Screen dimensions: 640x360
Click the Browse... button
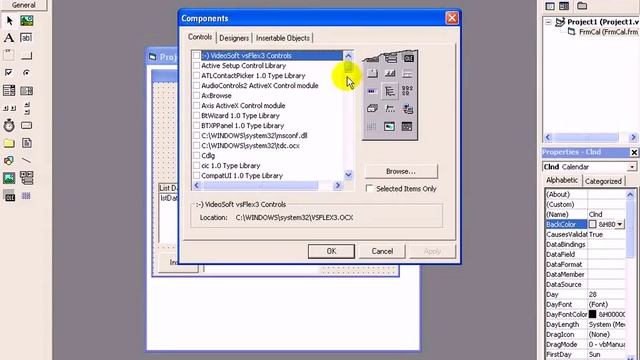[401, 171]
